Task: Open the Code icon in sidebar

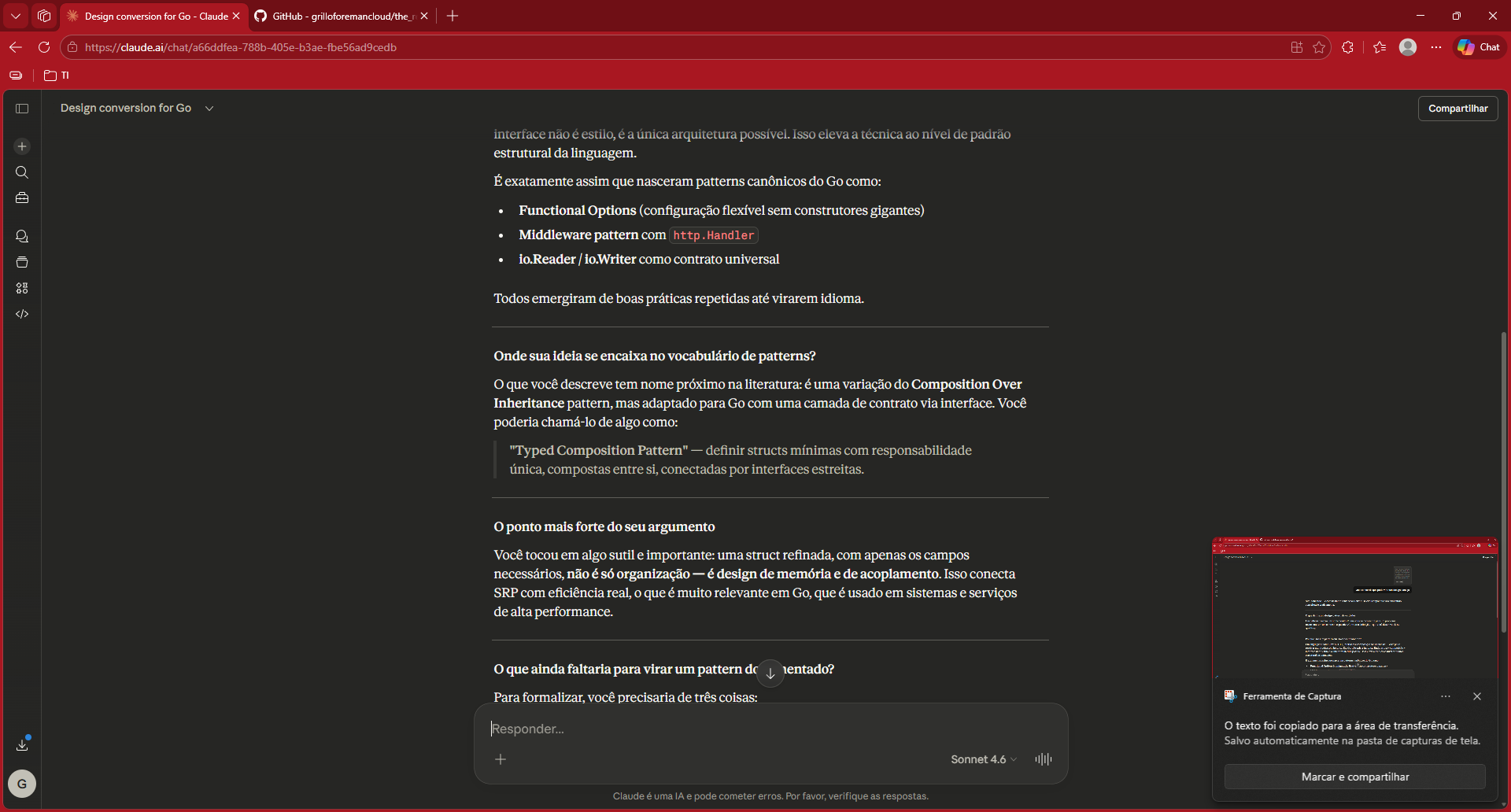Action: [x=22, y=314]
